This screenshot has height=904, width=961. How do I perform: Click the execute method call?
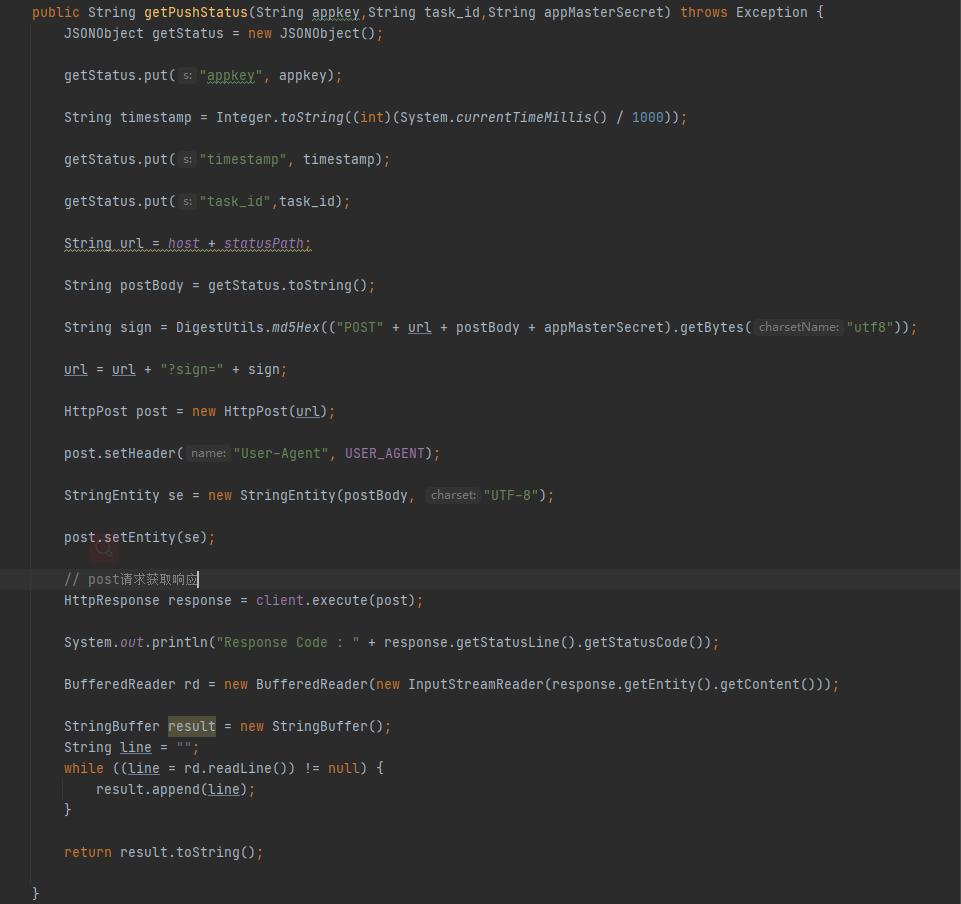(340, 600)
